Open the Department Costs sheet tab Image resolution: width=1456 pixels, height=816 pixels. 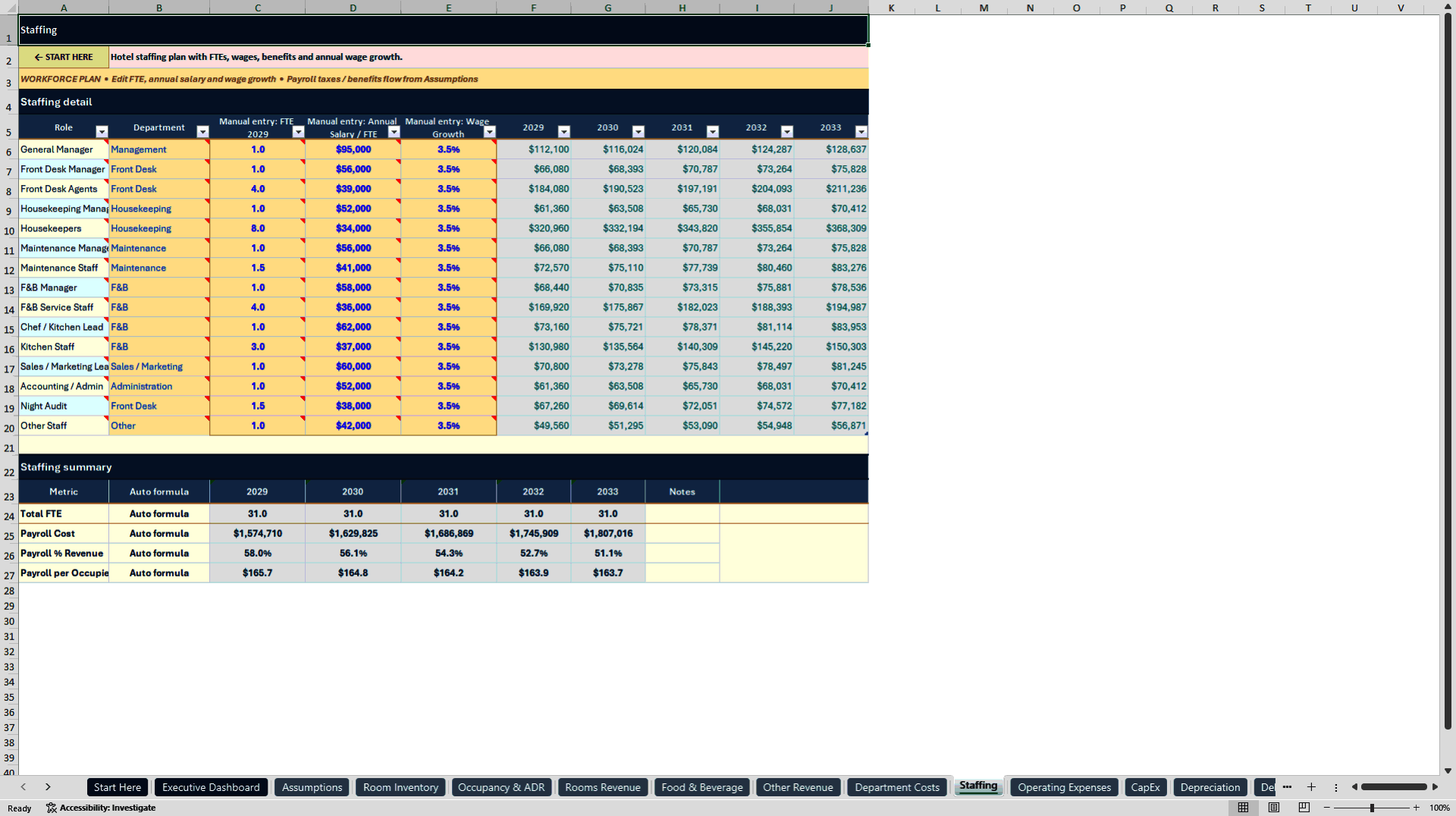tap(897, 787)
